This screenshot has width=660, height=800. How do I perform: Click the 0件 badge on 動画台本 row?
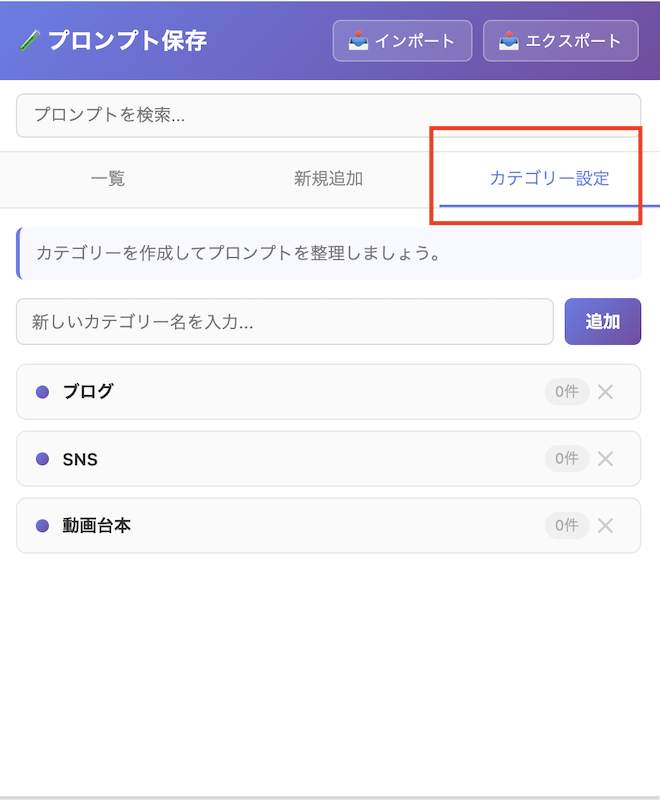[x=567, y=526]
